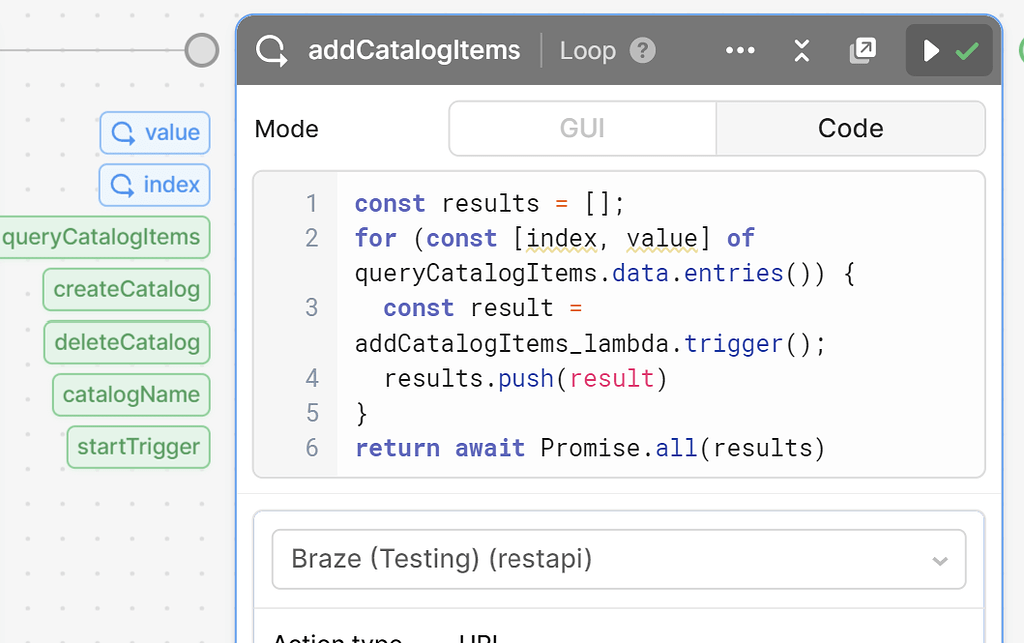Click the createCatalog block

point(126,289)
